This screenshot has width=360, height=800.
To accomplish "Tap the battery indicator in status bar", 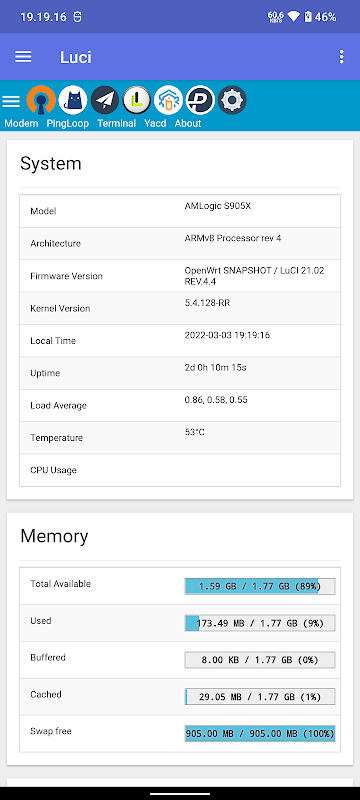I will (x=307, y=17).
